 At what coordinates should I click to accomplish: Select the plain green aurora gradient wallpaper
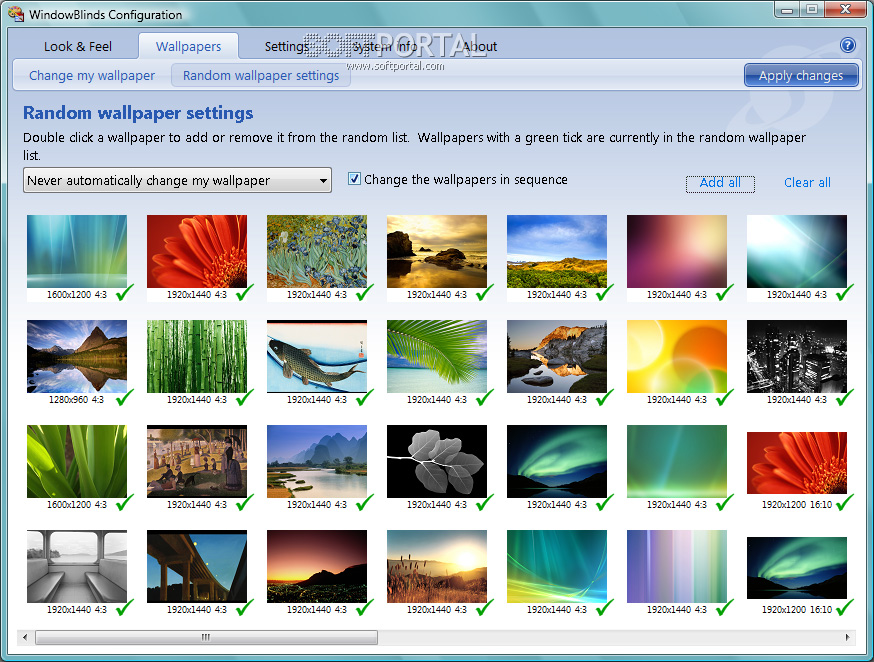pyautogui.click(x=677, y=461)
